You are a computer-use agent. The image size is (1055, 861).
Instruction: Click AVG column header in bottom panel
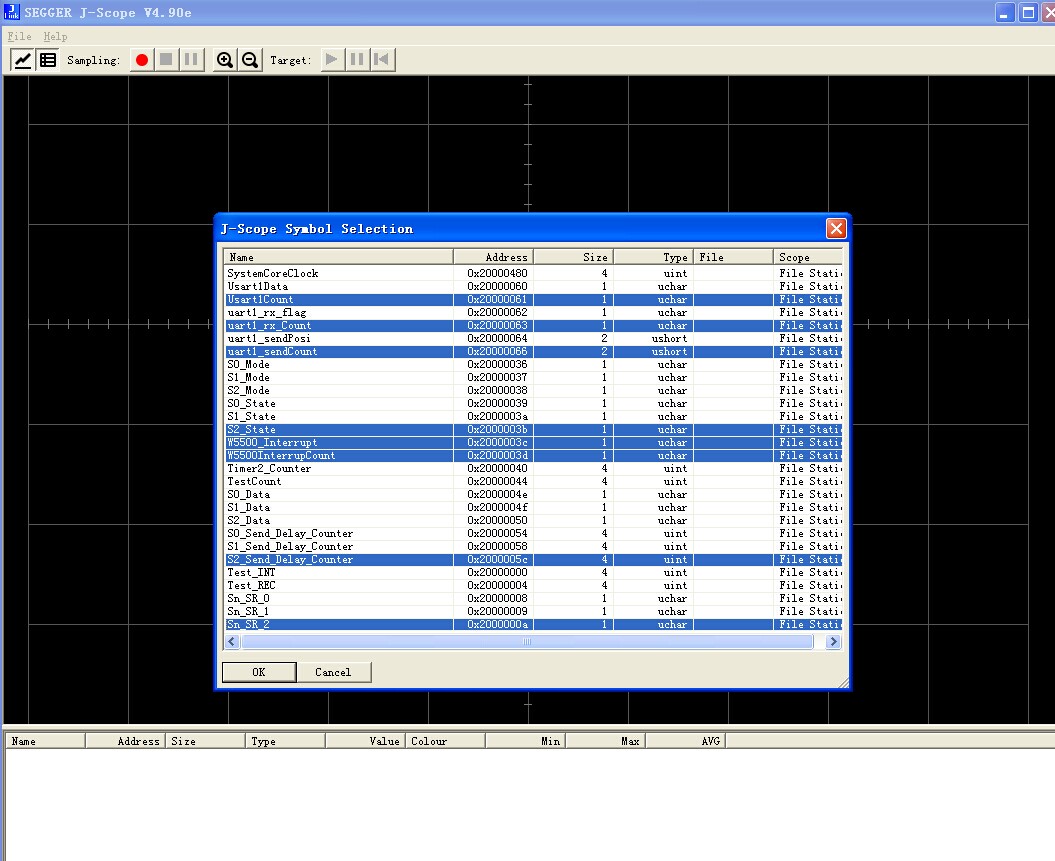[x=685, y=741]
